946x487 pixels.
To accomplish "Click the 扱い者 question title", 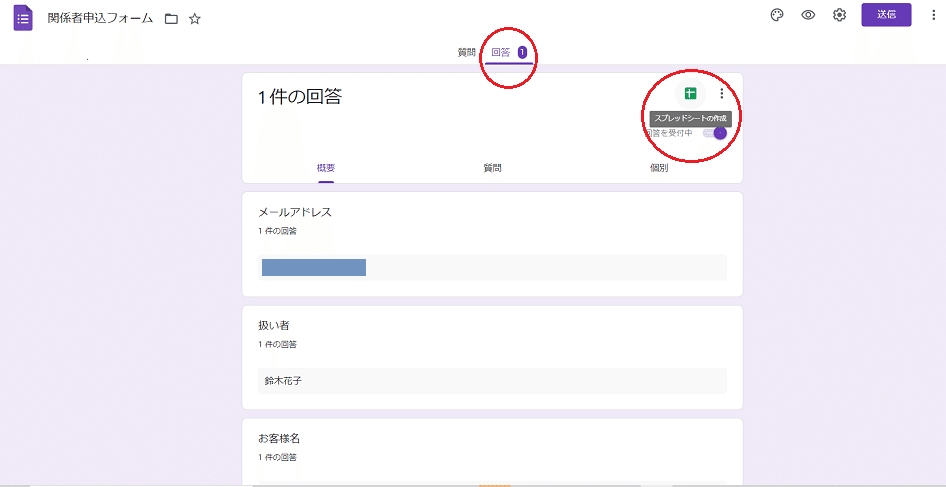I will [x=274, y=325].
